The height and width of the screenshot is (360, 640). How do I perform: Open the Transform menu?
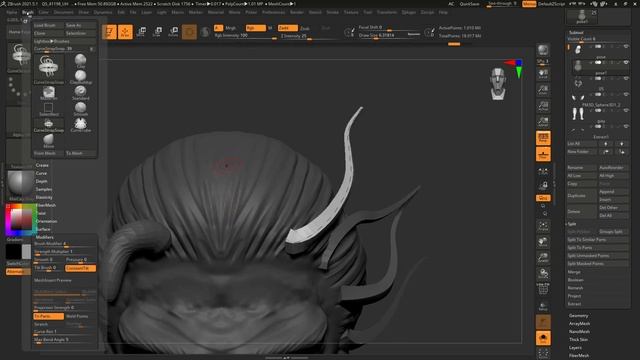(387, 12)
